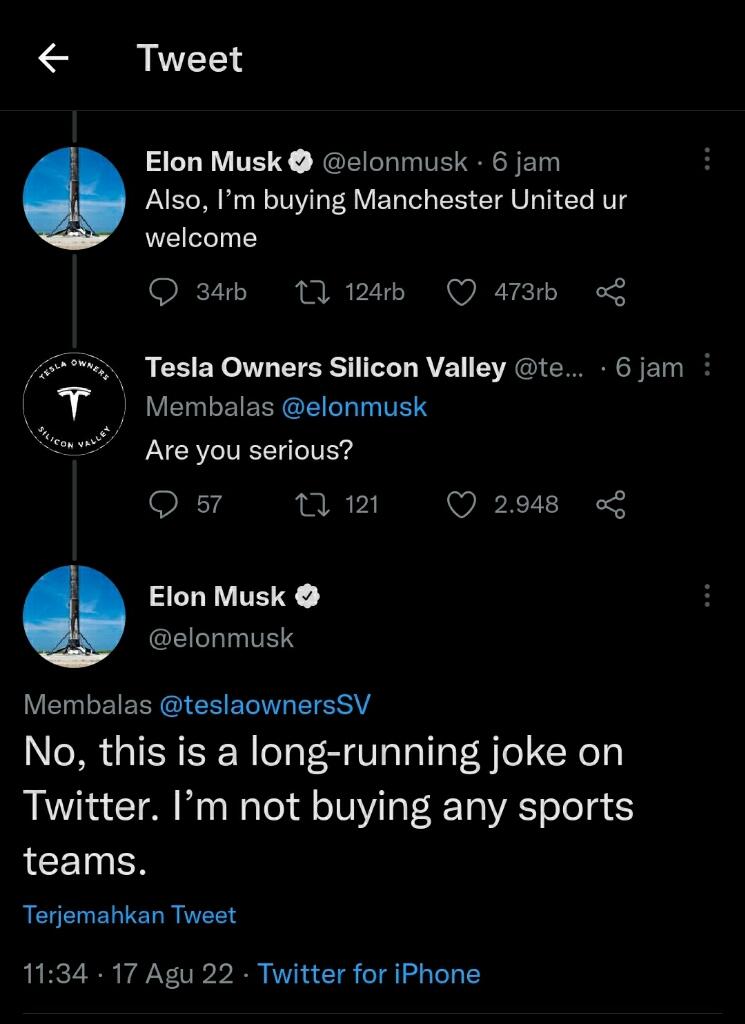The width and height of the screenshot is (745, 1024).
Task: Retweet the Manchester United tweet
Action: [312, 292]
